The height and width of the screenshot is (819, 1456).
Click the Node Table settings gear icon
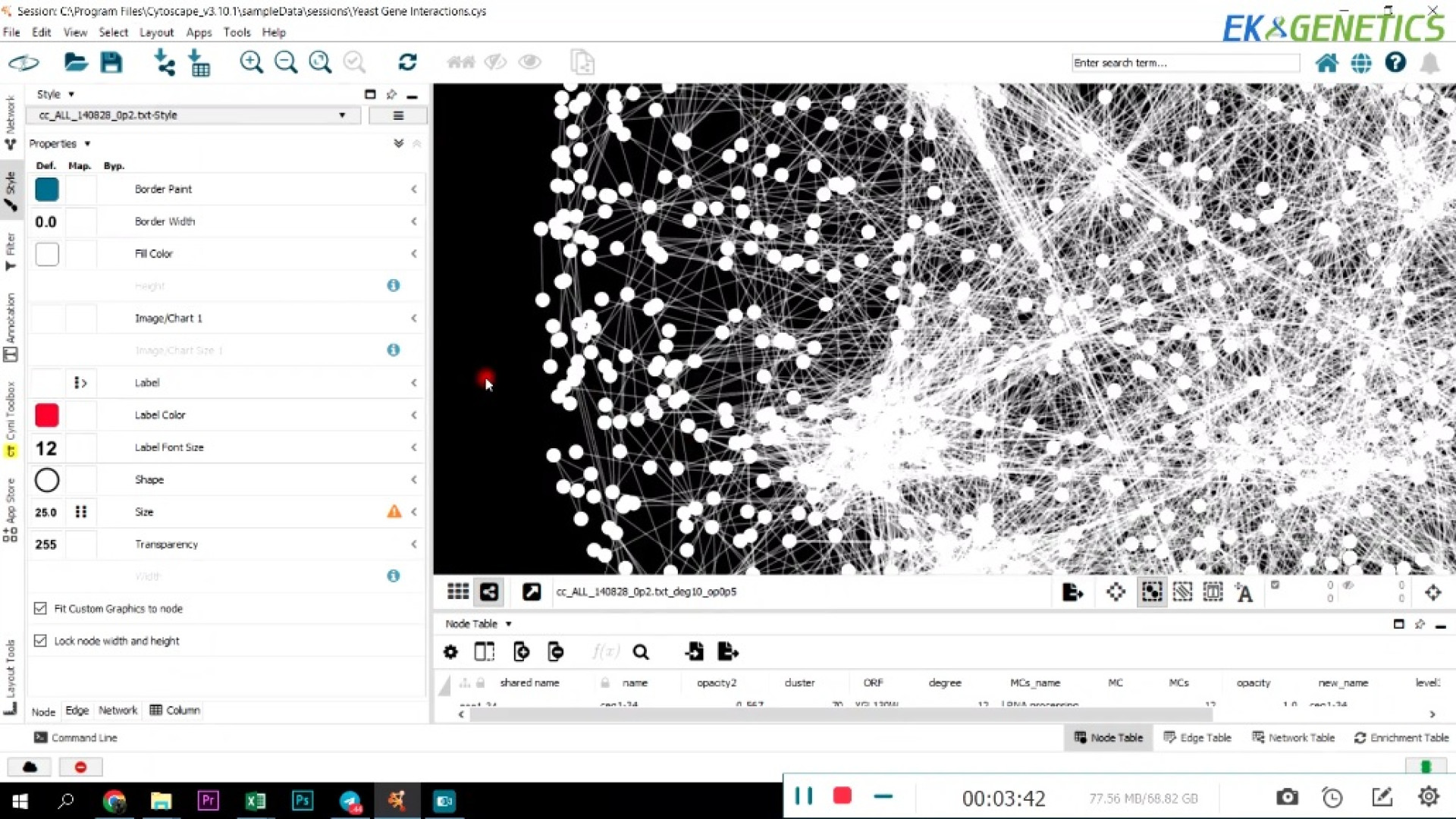[450, 651]
